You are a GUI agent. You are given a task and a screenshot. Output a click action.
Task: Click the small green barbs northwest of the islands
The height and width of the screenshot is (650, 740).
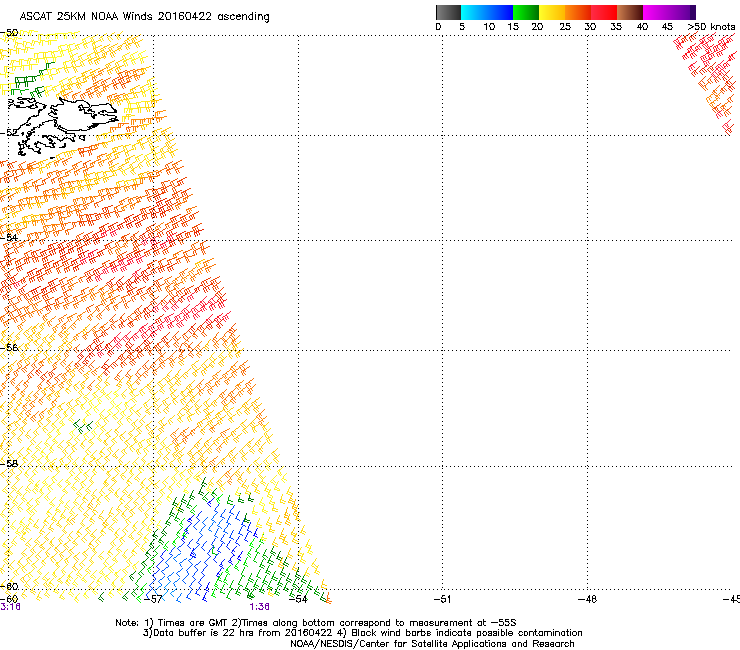(31, 80)
